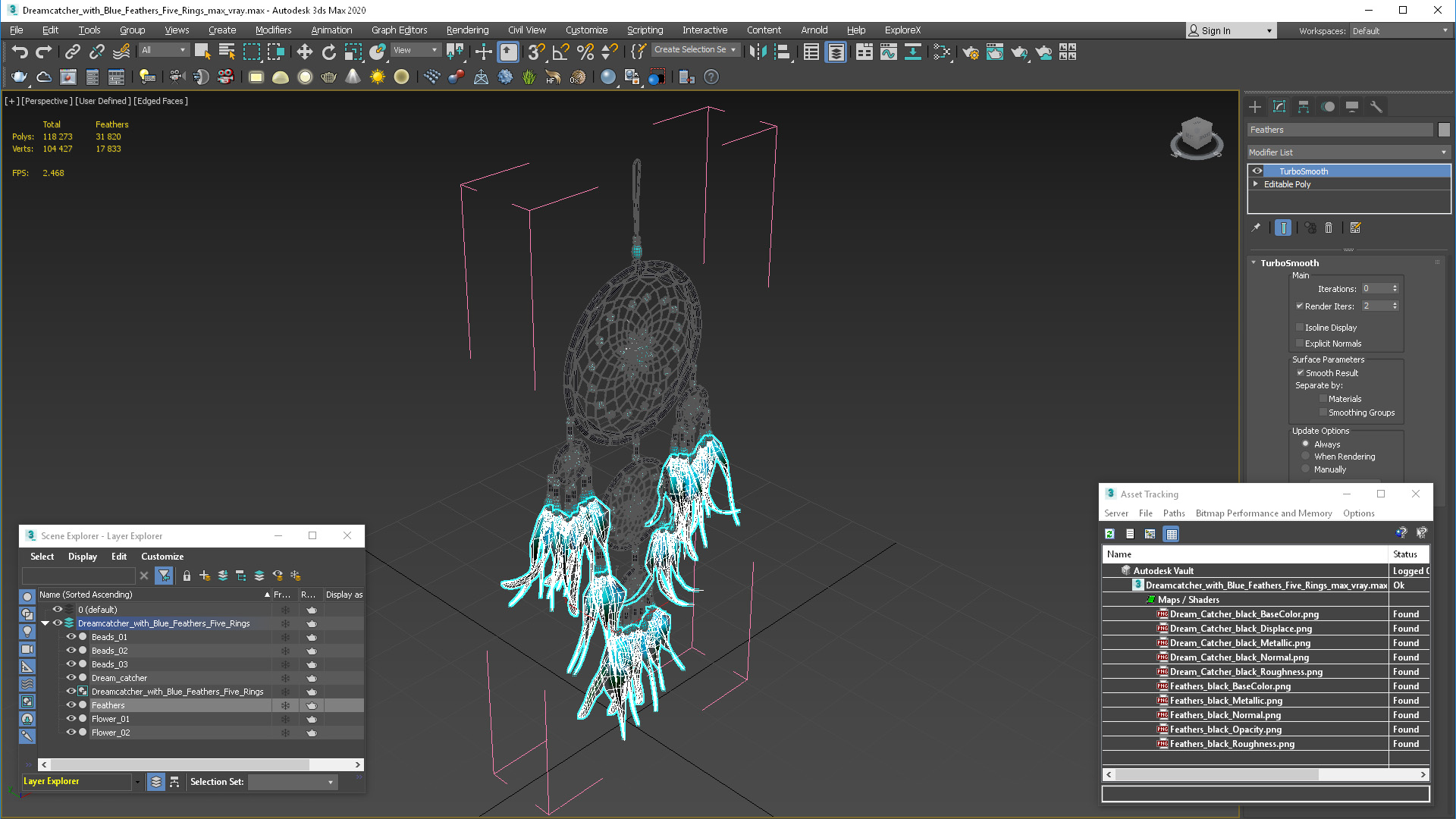Click the Sign In button
Image resolution: width=1456 pixels, height=819 pixels.
coord(1231,31)
